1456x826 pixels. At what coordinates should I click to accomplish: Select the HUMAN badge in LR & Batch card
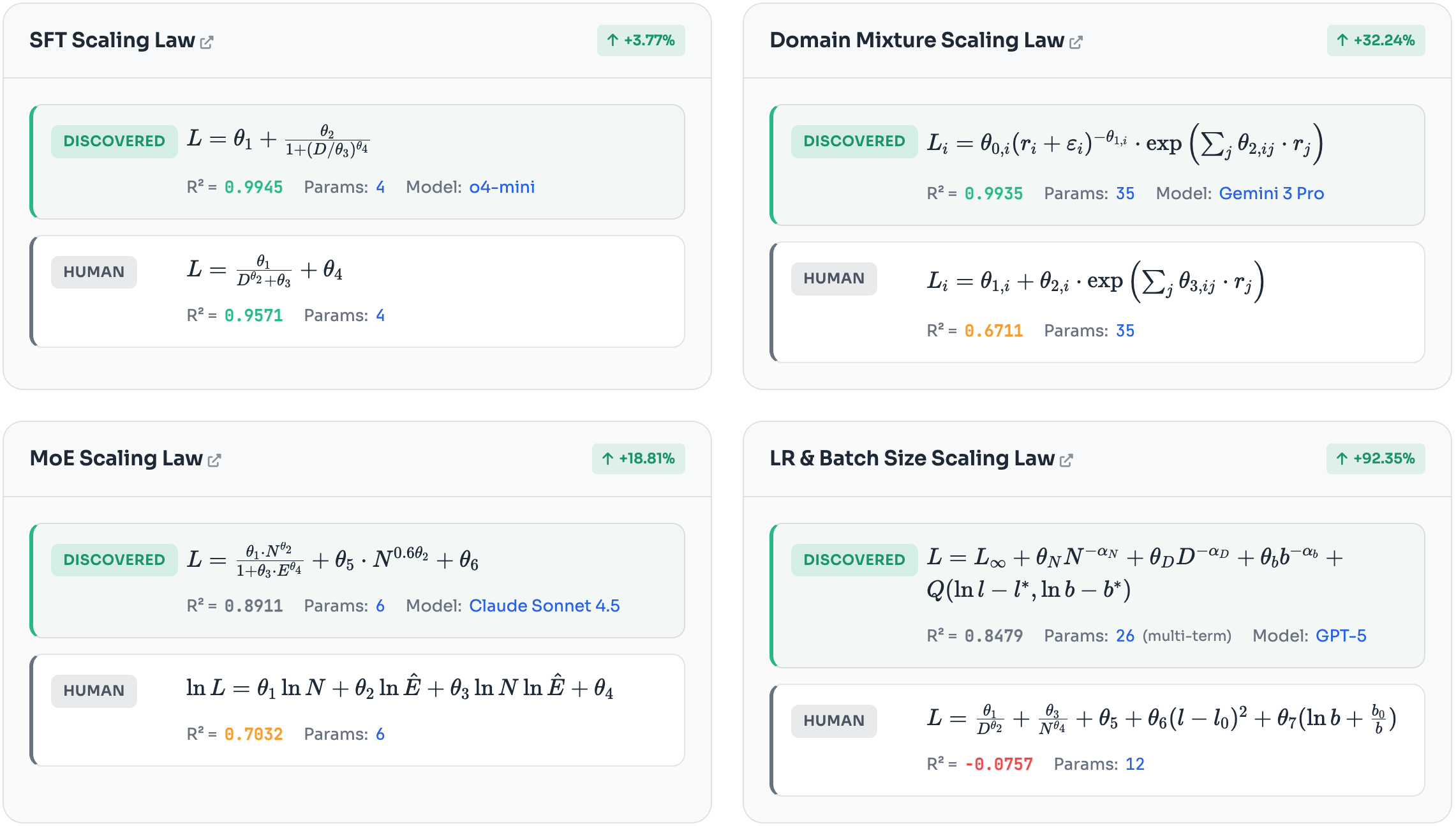click(x=834, y=721)
